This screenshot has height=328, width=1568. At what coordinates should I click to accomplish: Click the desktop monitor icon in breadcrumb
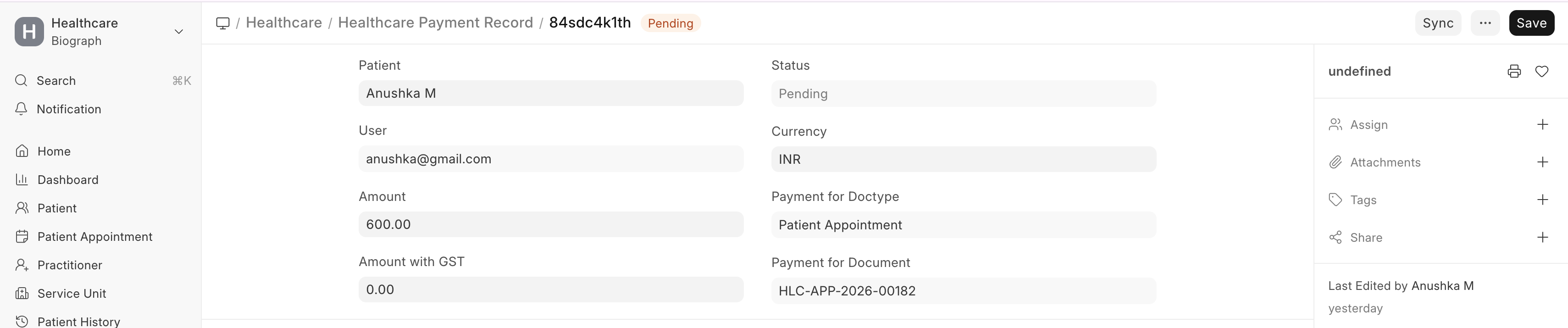pyautogui.click(x=223, y=22)
